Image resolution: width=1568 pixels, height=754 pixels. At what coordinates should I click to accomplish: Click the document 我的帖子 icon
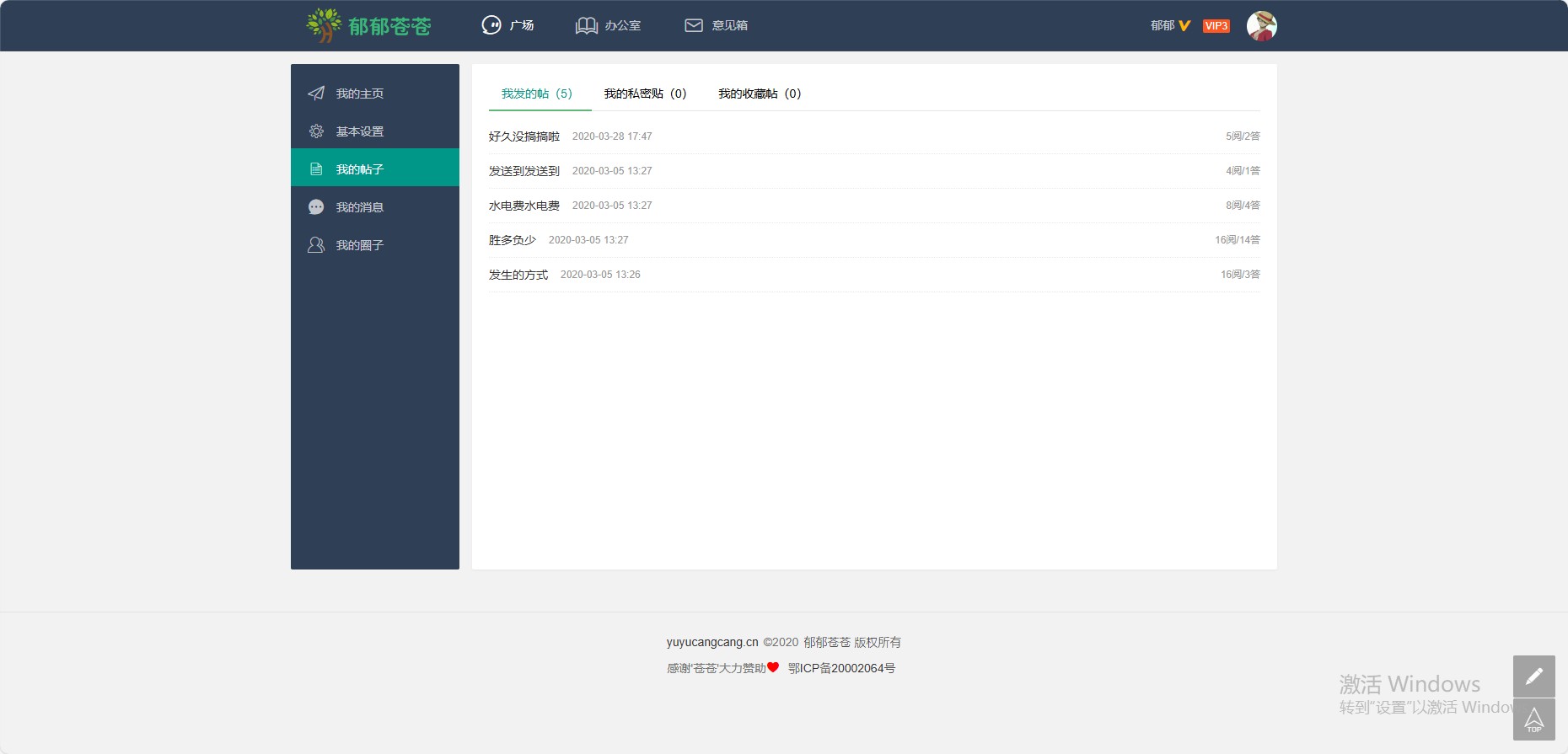(316, 168)
